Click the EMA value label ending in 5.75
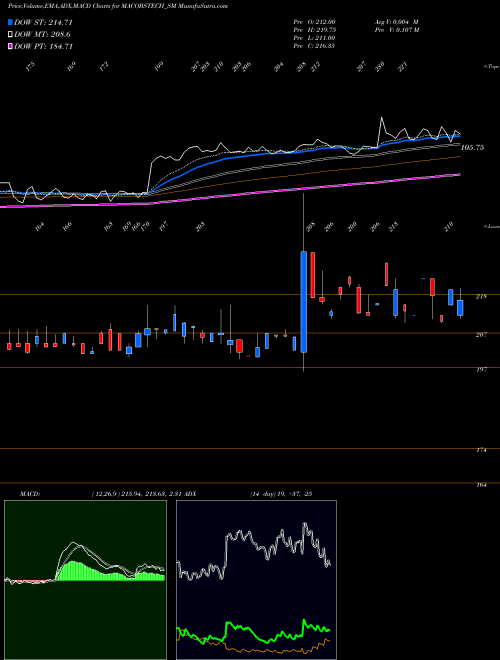500x660 pixels. (472, 148)
